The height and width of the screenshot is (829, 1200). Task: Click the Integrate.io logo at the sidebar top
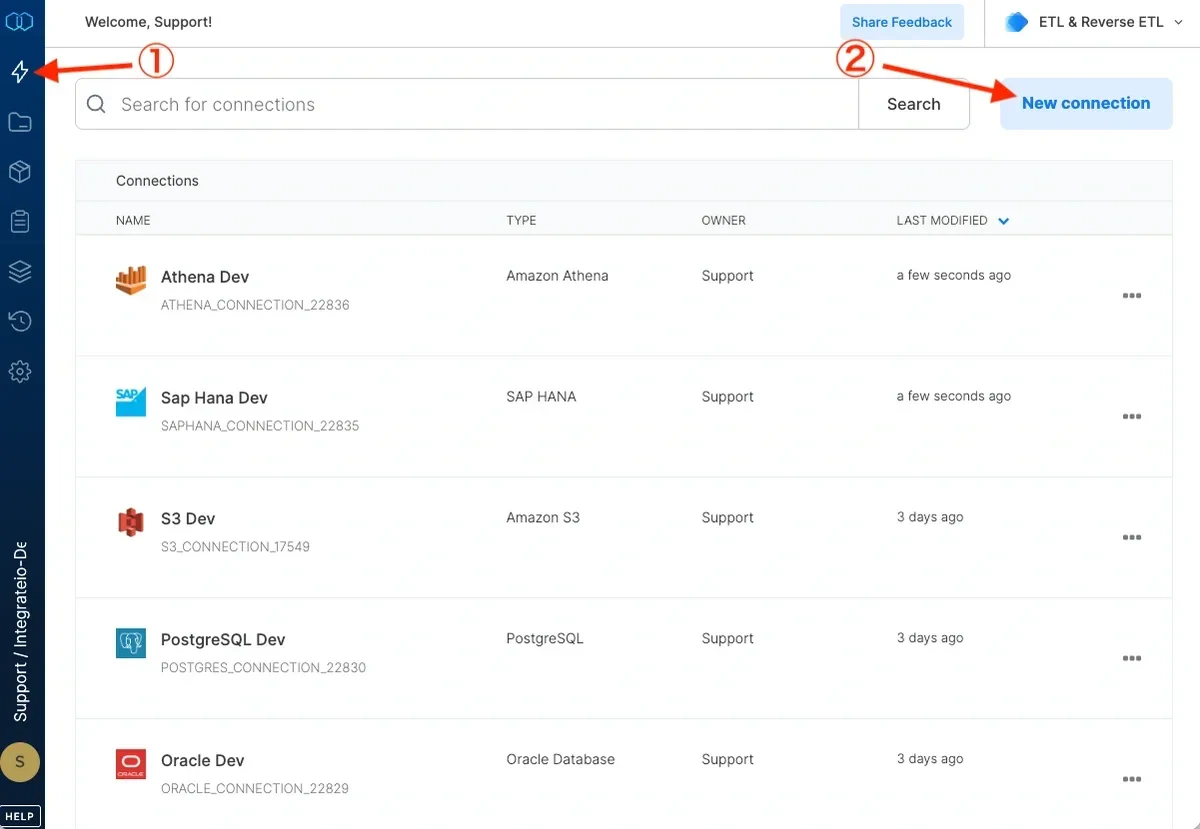point(21,21)
